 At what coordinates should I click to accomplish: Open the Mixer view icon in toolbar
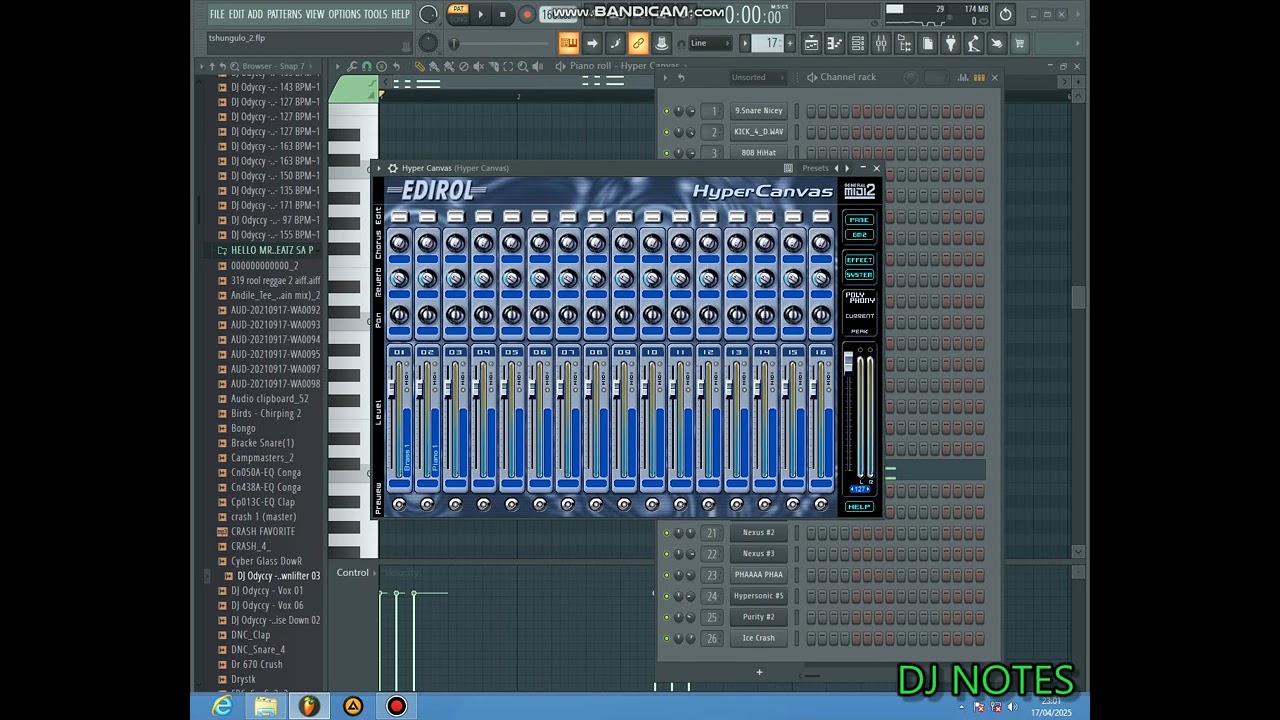(x=881, y=43)
